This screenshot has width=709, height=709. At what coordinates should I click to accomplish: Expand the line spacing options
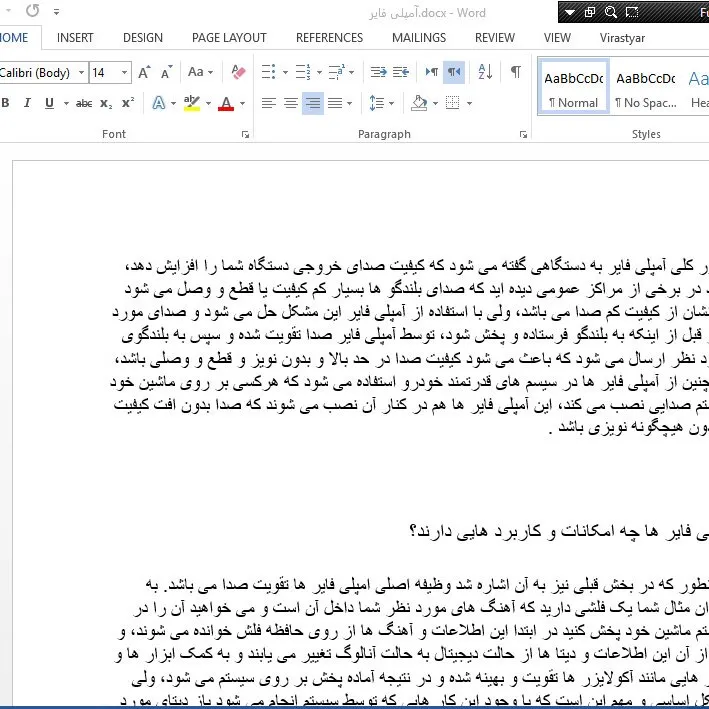[389, 103]
